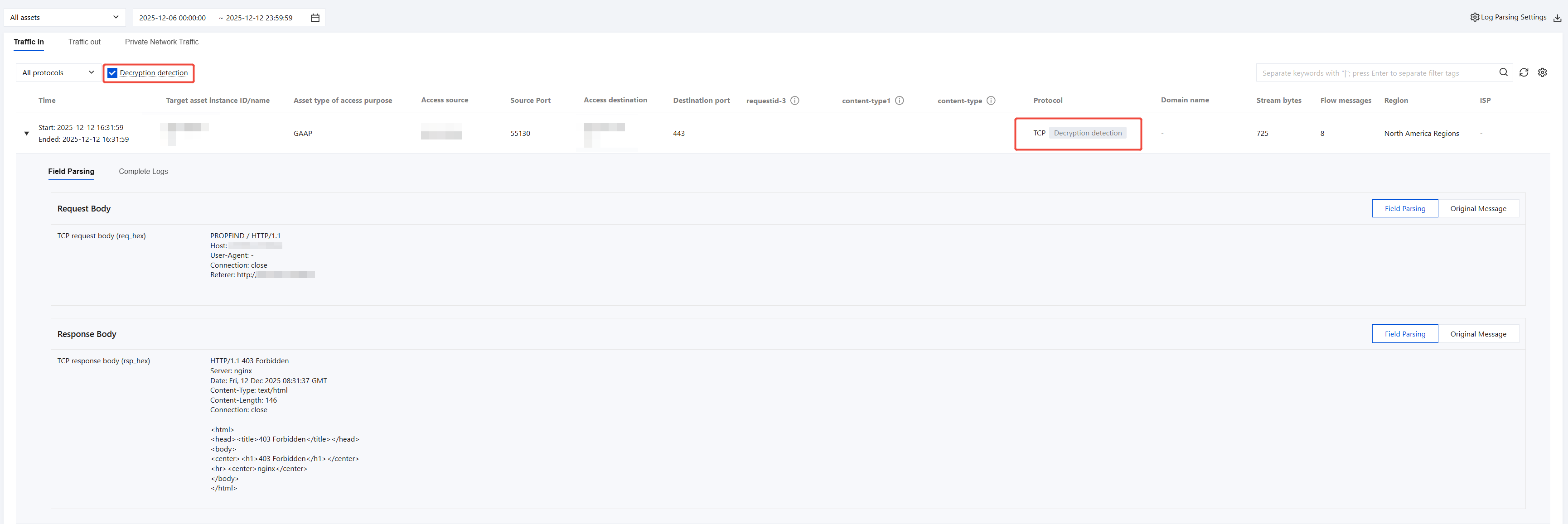Select Field Parsing in Response Body
Image resolution: width=1568 pixels, height=524 pixels.
pyautogui.click(x=1404, y=334)
